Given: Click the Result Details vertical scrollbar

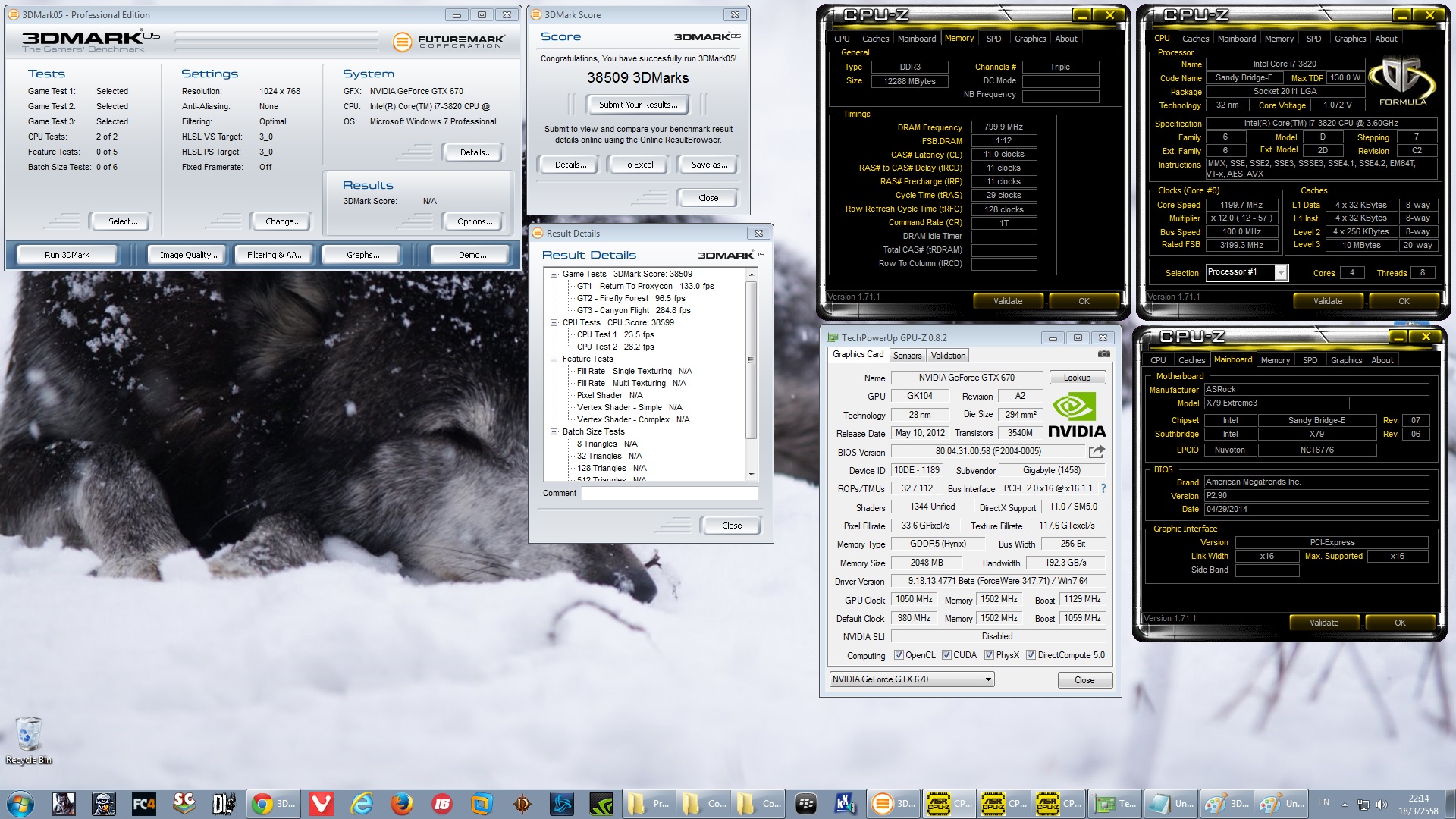Looking at the screenshot, I should (x=751, y=360).
